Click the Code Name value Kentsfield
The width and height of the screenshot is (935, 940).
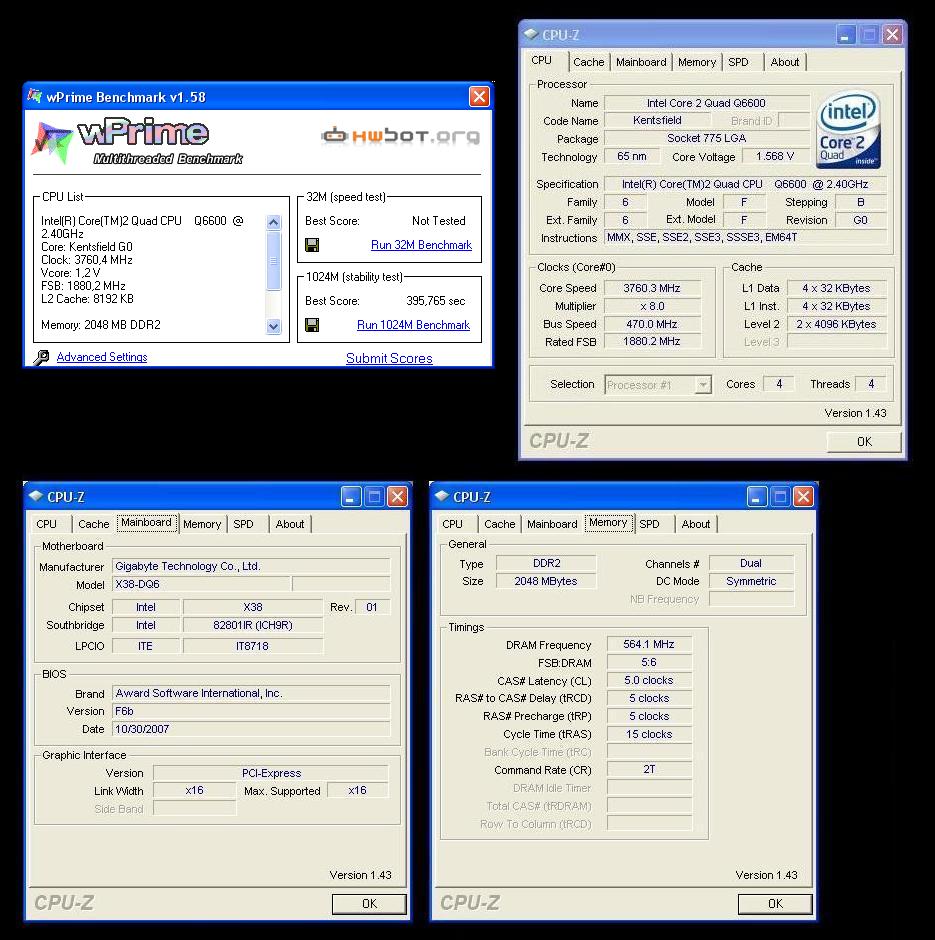tap(657, 120)
